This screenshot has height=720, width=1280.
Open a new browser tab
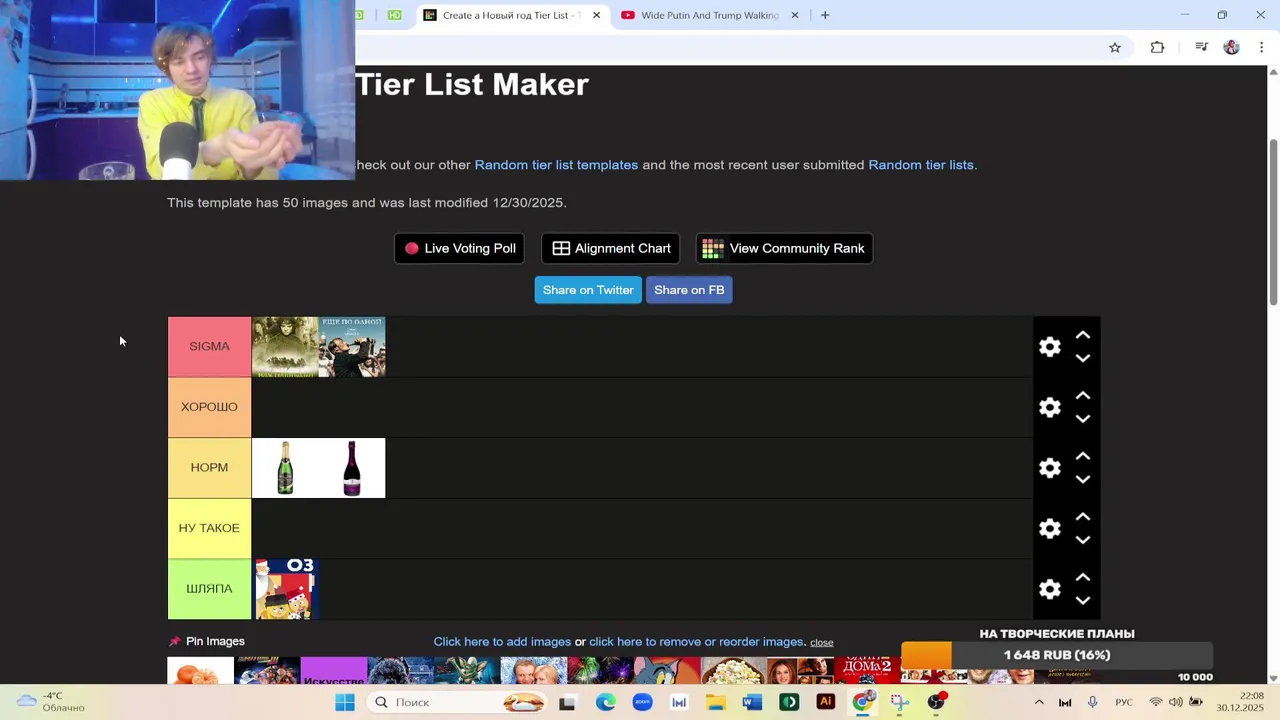[825, 15]
